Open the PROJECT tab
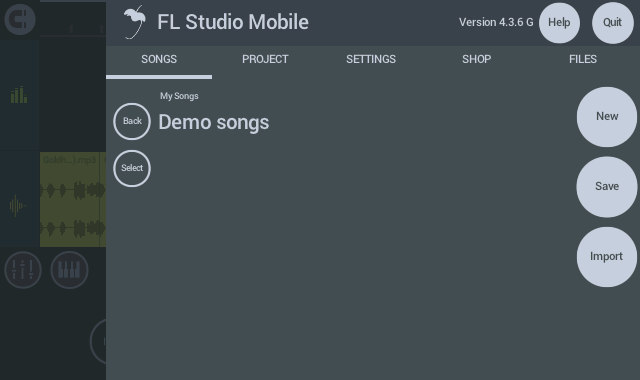The width and height of the screenshot is (640, 380). (x=265, y=60)
